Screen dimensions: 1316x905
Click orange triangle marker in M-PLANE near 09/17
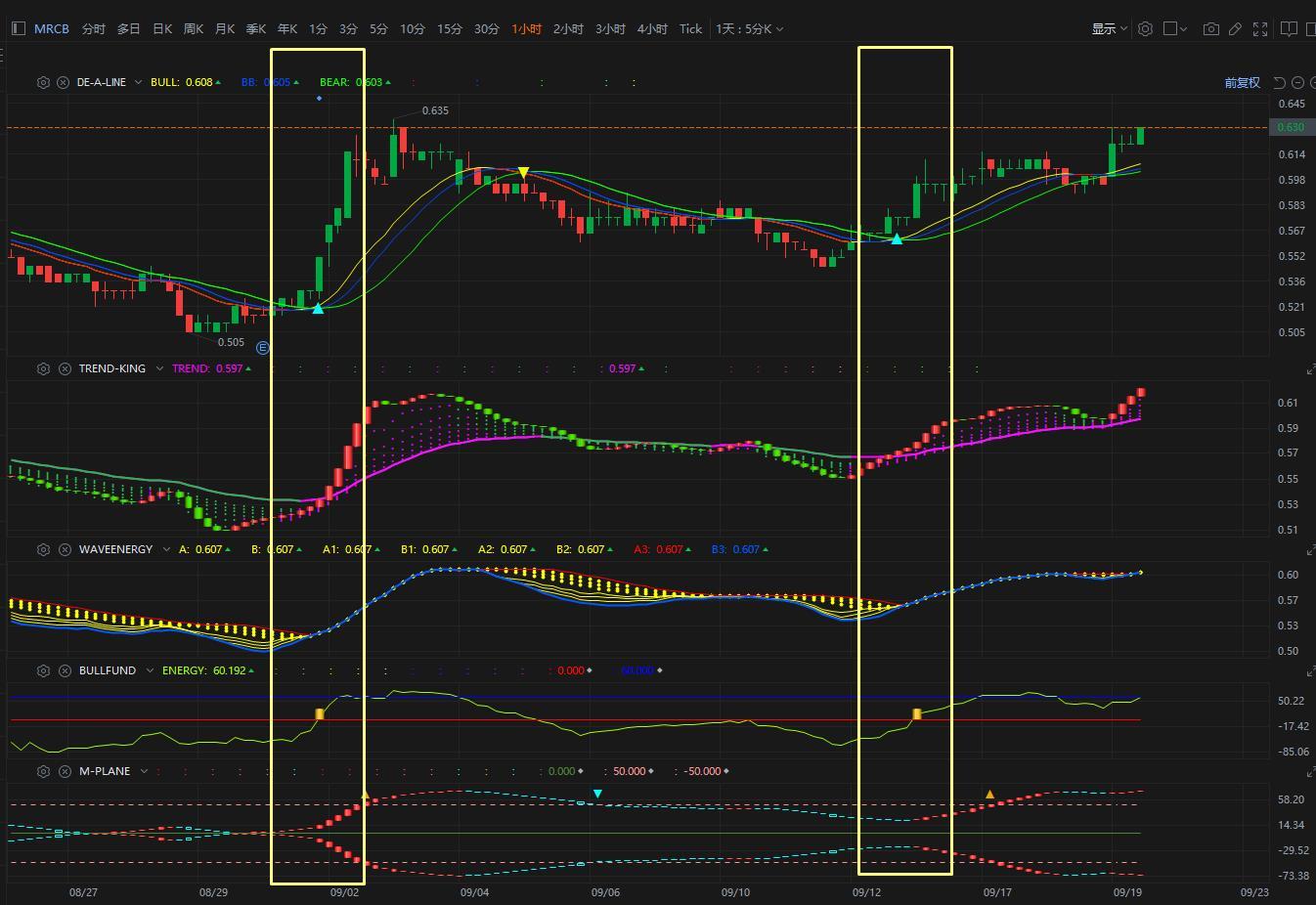click(x=989, y=795)
